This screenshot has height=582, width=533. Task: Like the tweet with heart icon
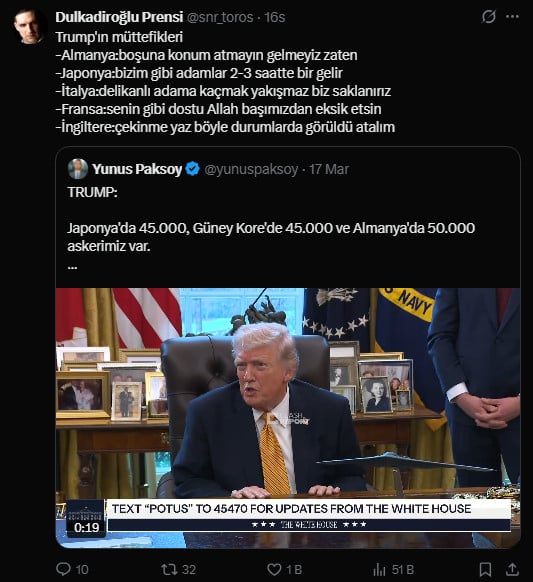[x=274, y=569]
